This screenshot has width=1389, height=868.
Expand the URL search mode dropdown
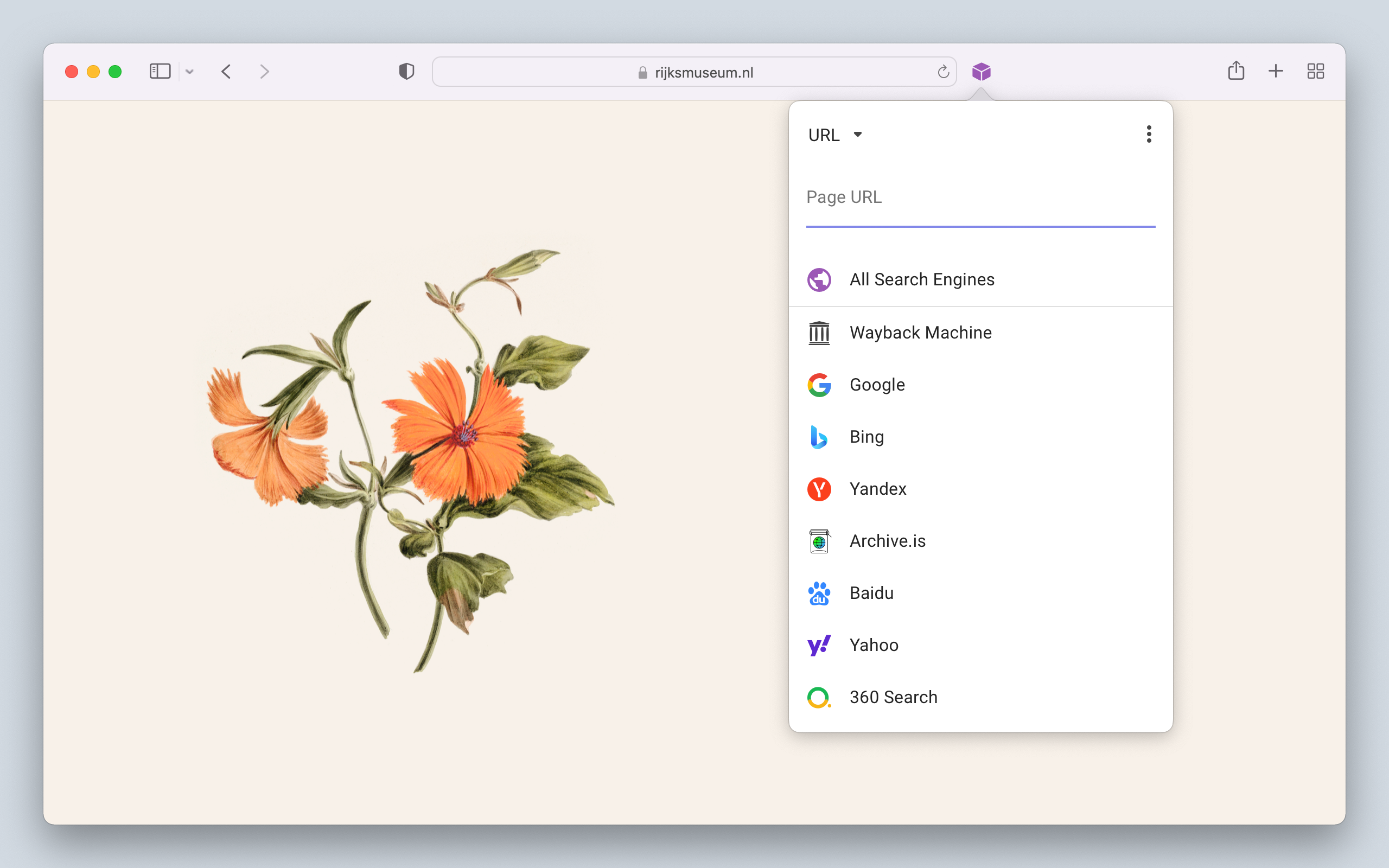point(835,135)
